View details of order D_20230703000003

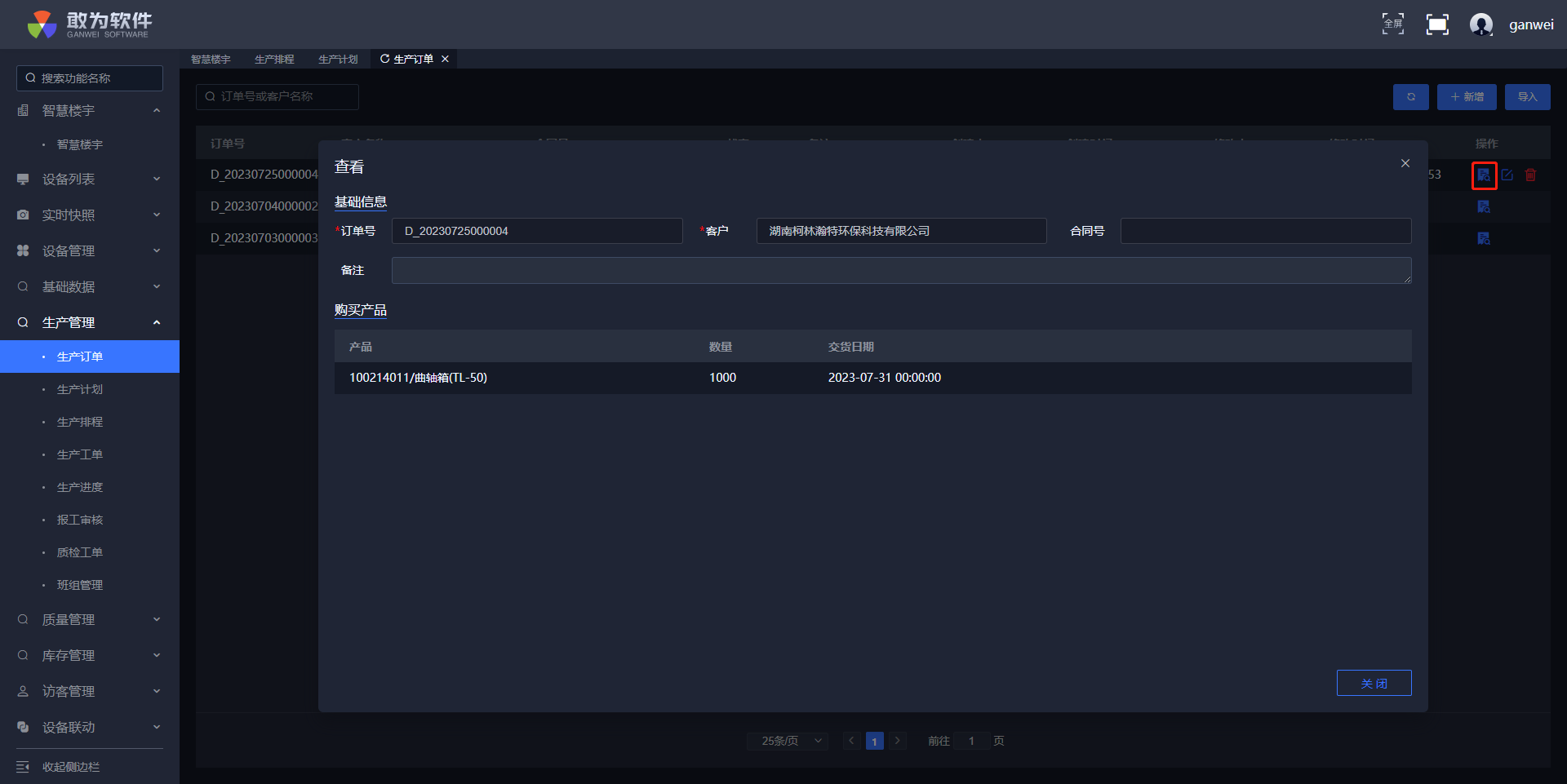[x=1484, y=239]
